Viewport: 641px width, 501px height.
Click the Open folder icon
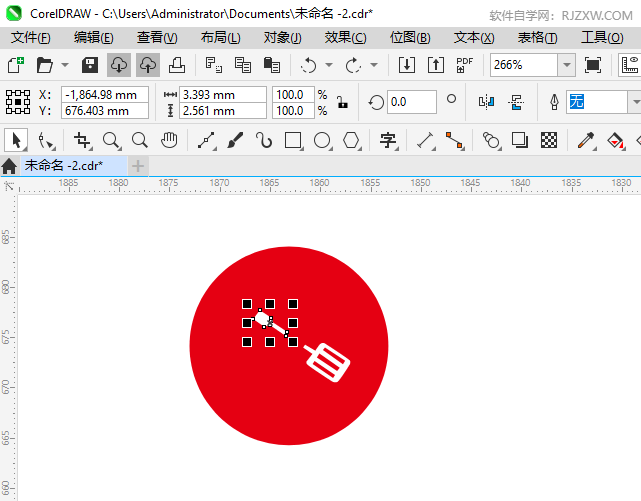click(x=44, y=65)
